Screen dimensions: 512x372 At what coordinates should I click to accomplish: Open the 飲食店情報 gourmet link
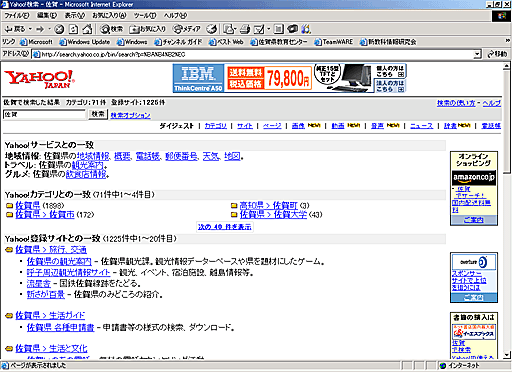(86, 174)
